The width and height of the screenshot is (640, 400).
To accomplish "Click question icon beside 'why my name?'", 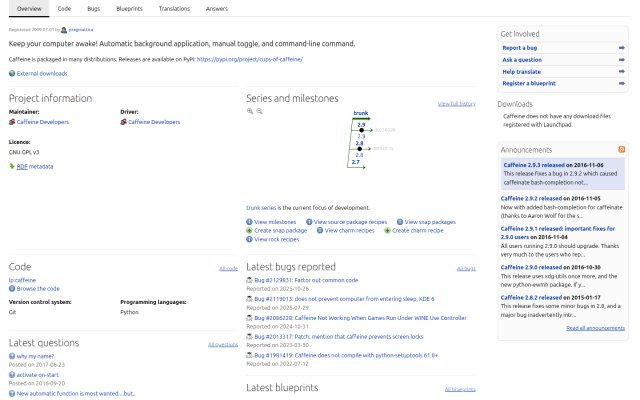I will [x=12, y=356].
